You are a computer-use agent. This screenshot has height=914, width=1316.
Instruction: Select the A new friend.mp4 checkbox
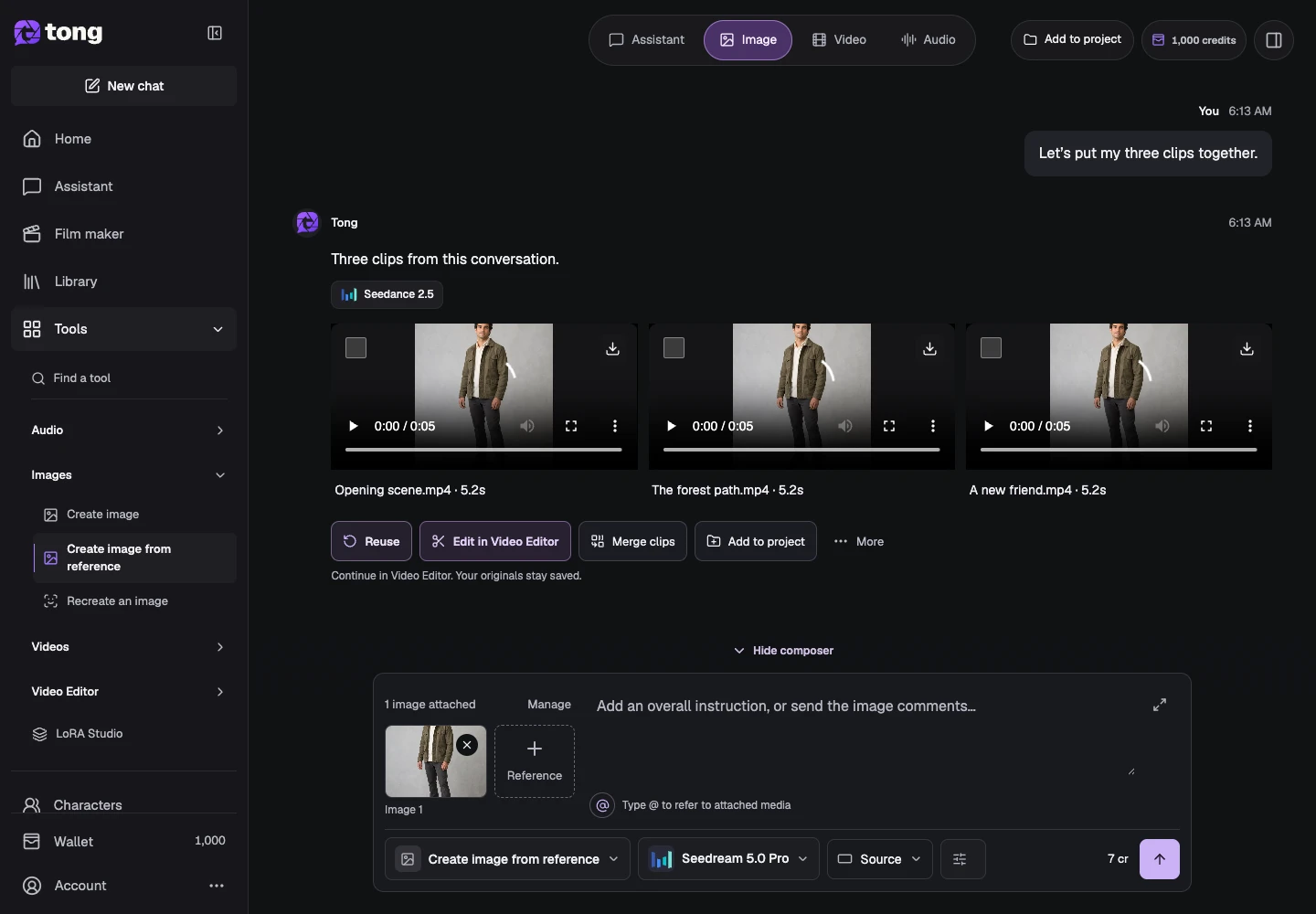(992, 348)
